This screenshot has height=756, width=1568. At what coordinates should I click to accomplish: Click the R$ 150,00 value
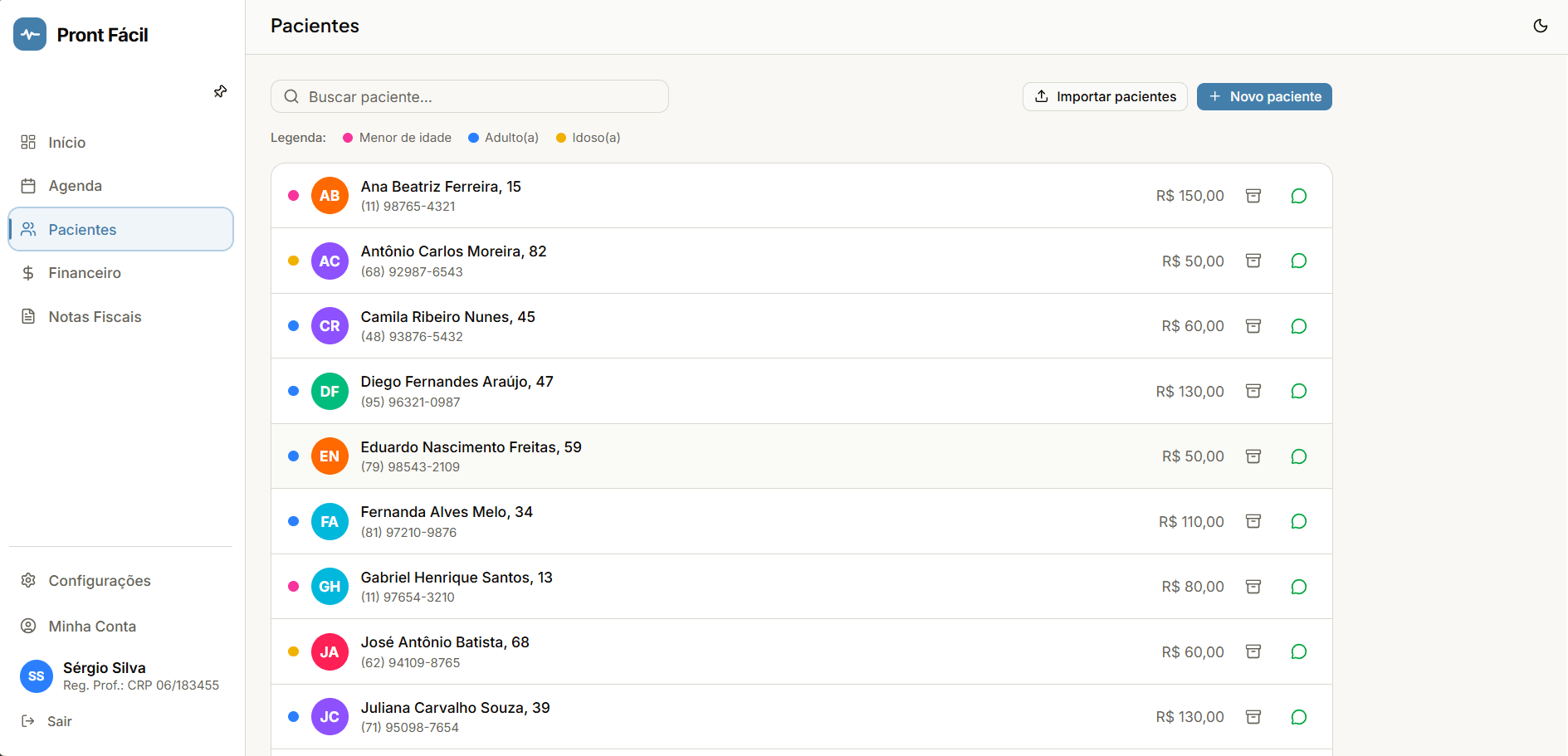pyautogui.click(x=1189, y=196)
